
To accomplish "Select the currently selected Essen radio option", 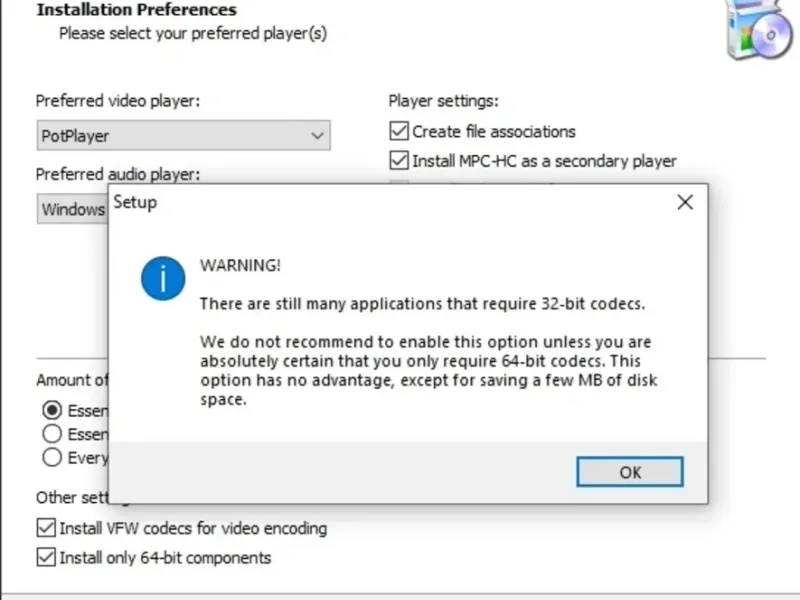I will pyautogui.click(x=52, y=410).
